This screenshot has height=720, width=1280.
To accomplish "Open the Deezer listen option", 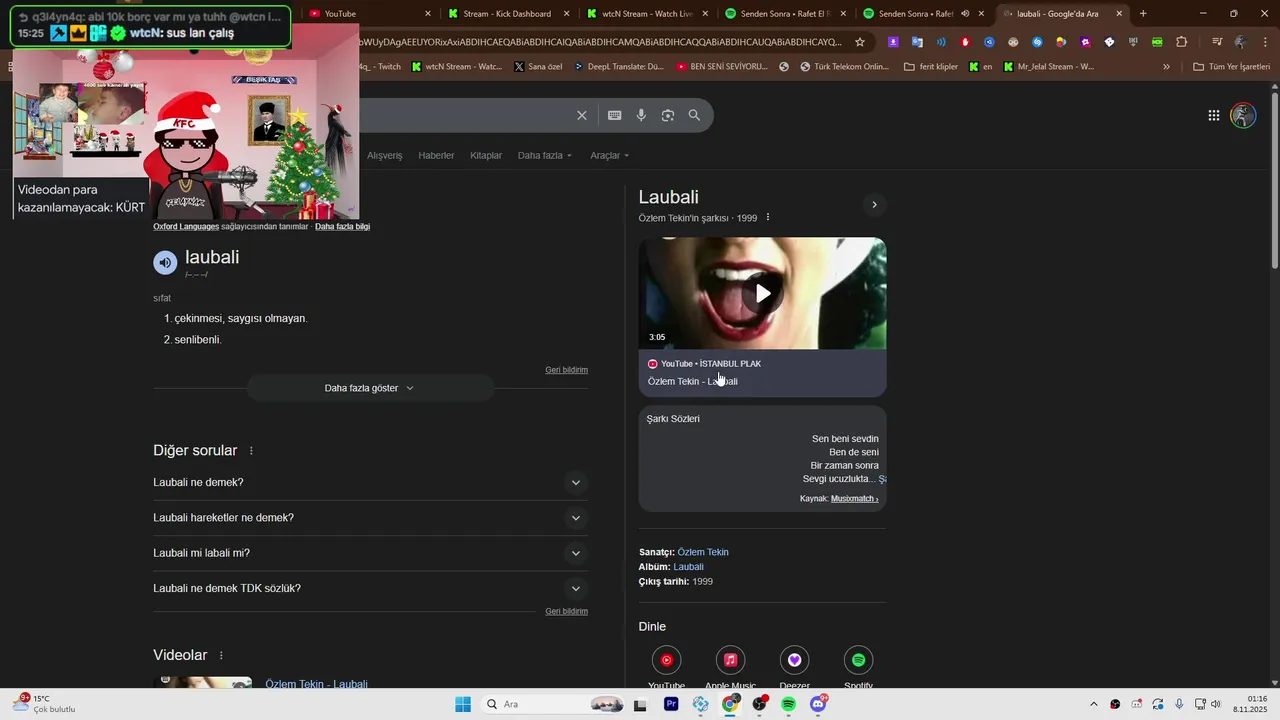I will point(794,660).
